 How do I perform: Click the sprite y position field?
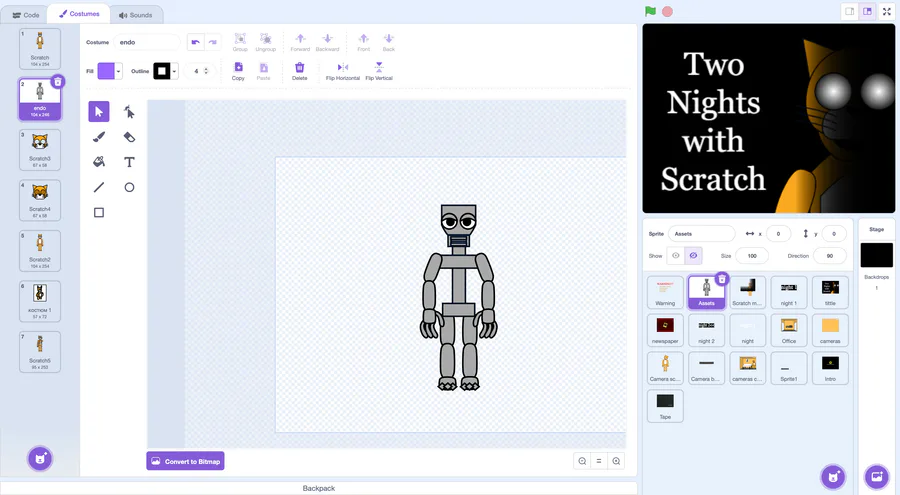click(x=834, y=234)
